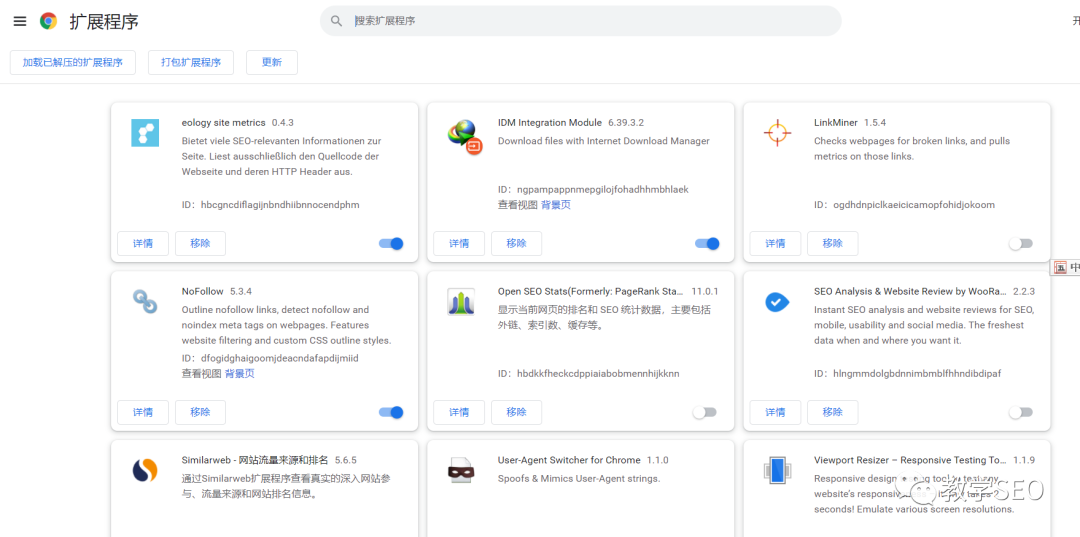1080x537 pixels.
Task: Click 移除 for LinkMiner
Action: (833, 243)
